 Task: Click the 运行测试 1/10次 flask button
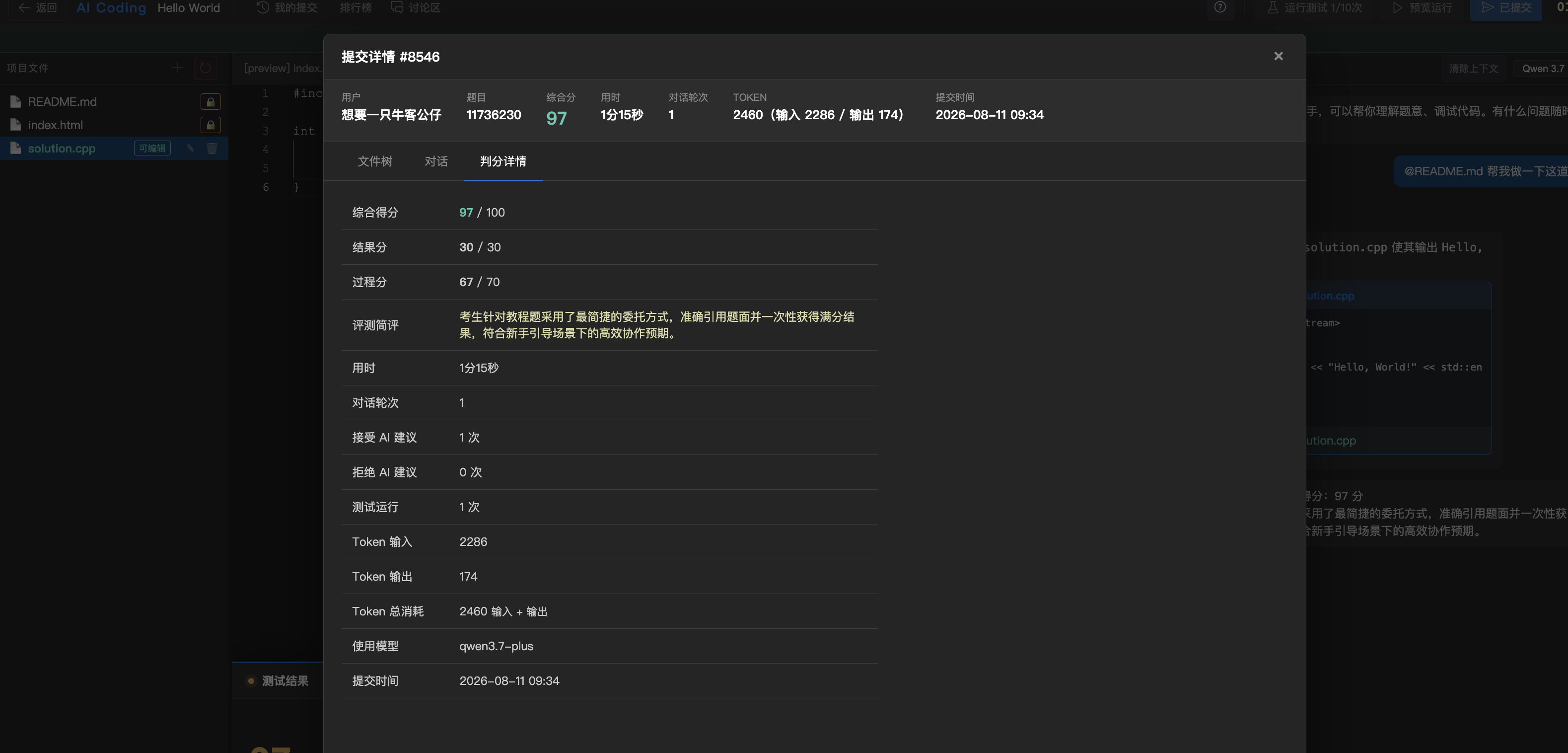[1314, 8]
